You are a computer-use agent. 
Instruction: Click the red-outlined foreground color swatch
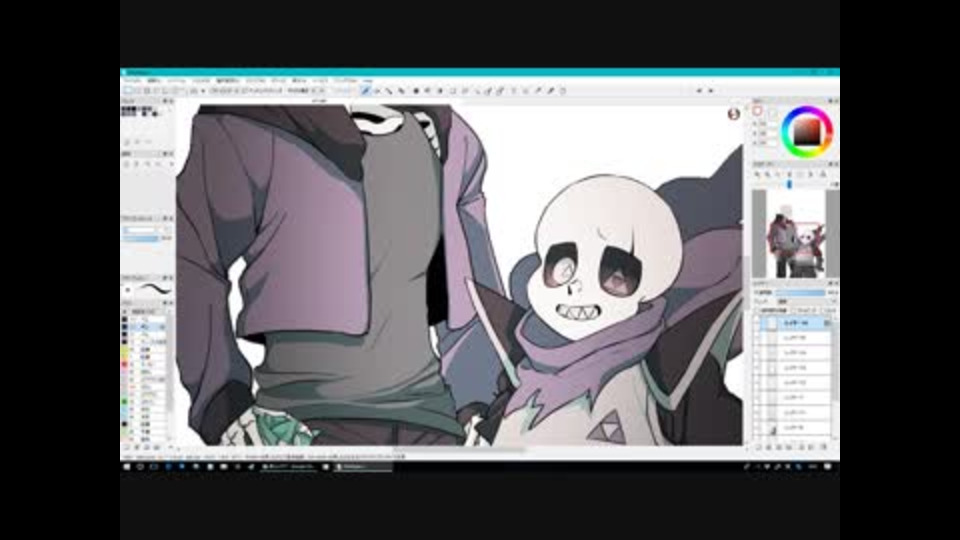point(758,111)
